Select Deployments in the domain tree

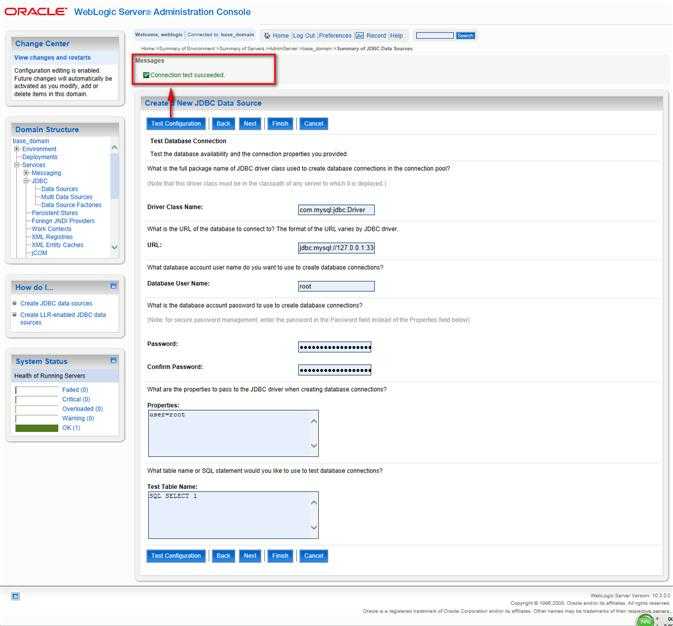(x=40, y=157)
